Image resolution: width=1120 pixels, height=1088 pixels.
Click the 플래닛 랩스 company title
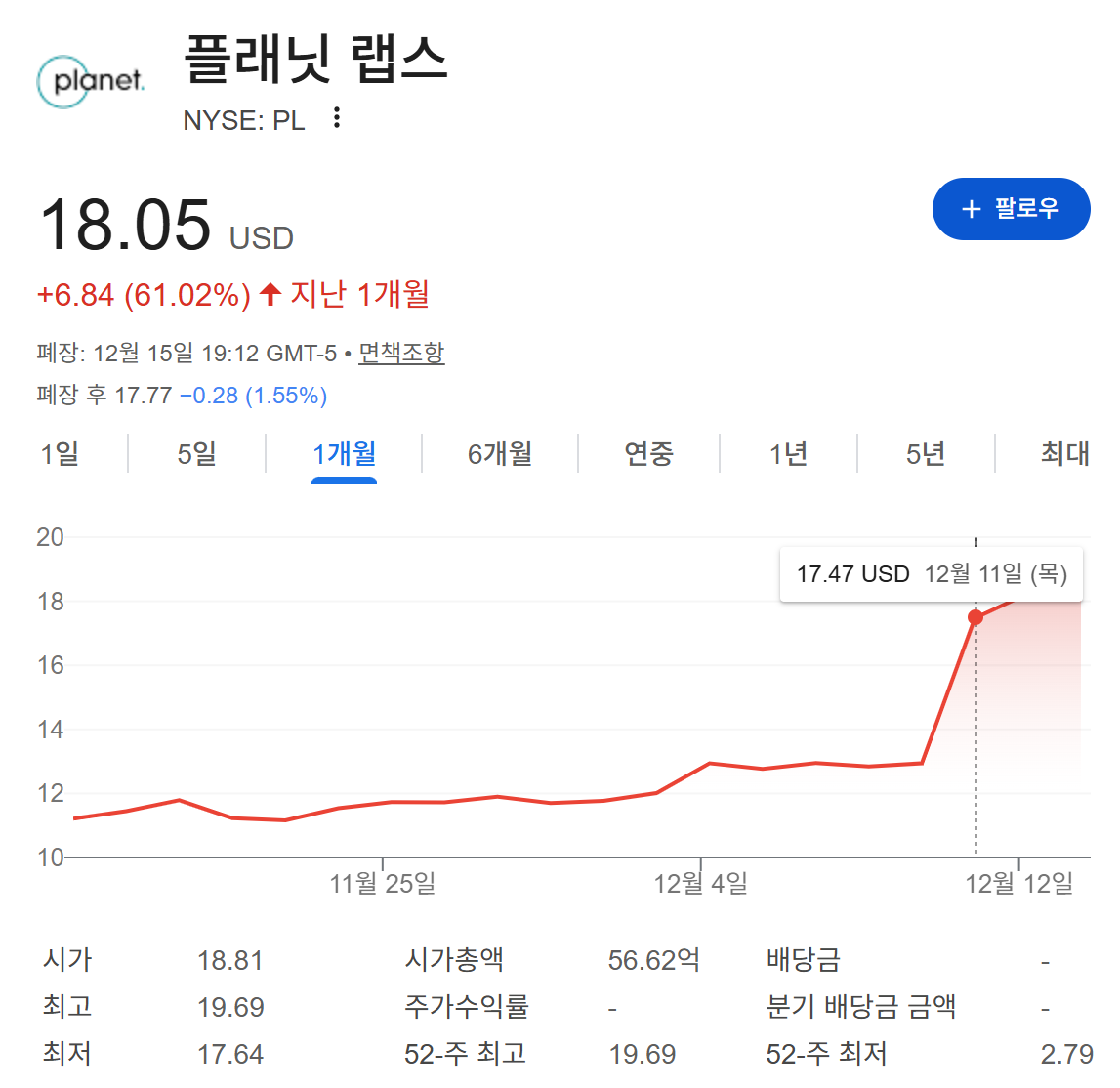pos(315,59)
